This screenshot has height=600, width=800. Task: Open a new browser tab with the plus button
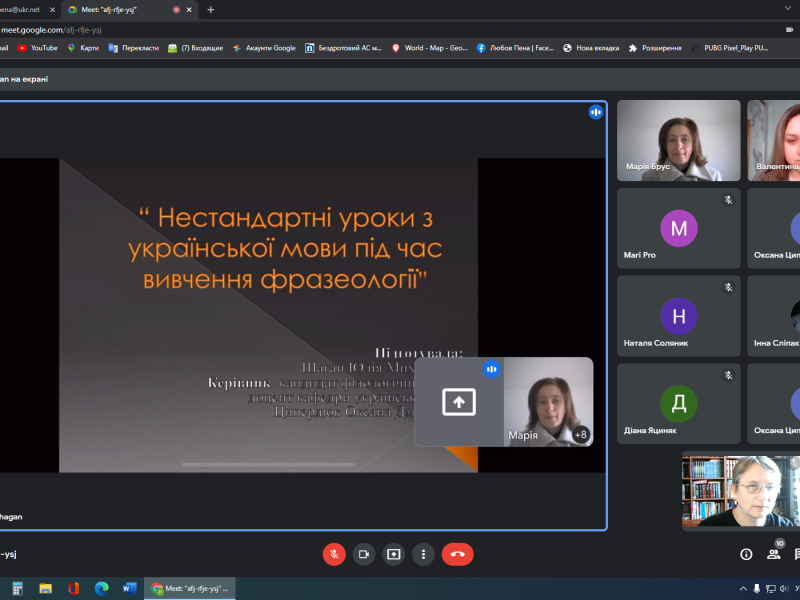[210, 10]
